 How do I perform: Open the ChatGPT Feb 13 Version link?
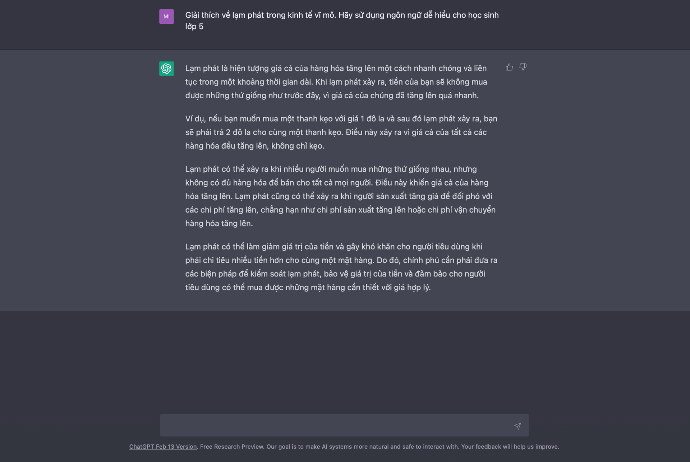click(x=162, y=446)
